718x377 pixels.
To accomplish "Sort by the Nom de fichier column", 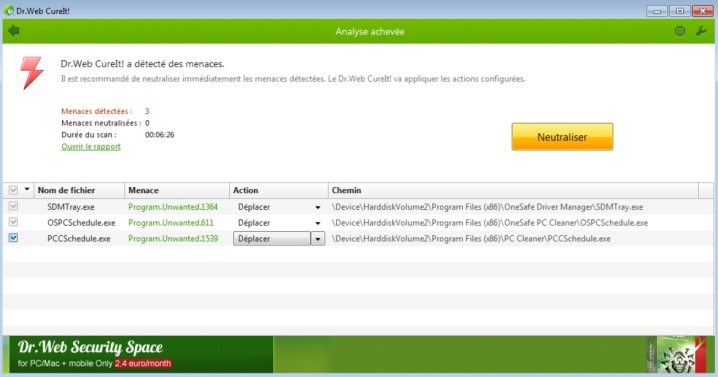I will coord(79,190).
